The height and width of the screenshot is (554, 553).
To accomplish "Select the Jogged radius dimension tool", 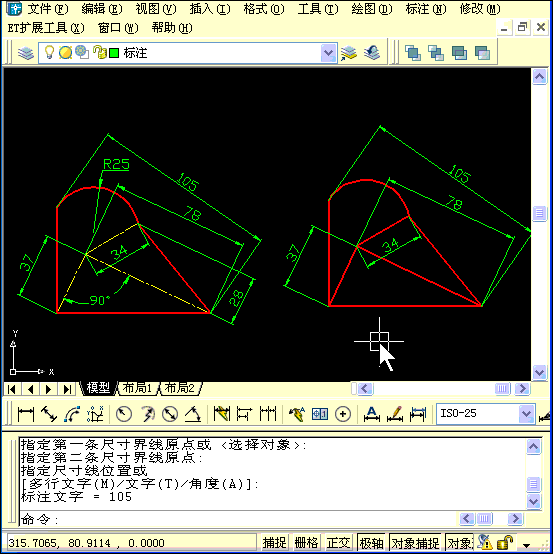I will (147, 414).
